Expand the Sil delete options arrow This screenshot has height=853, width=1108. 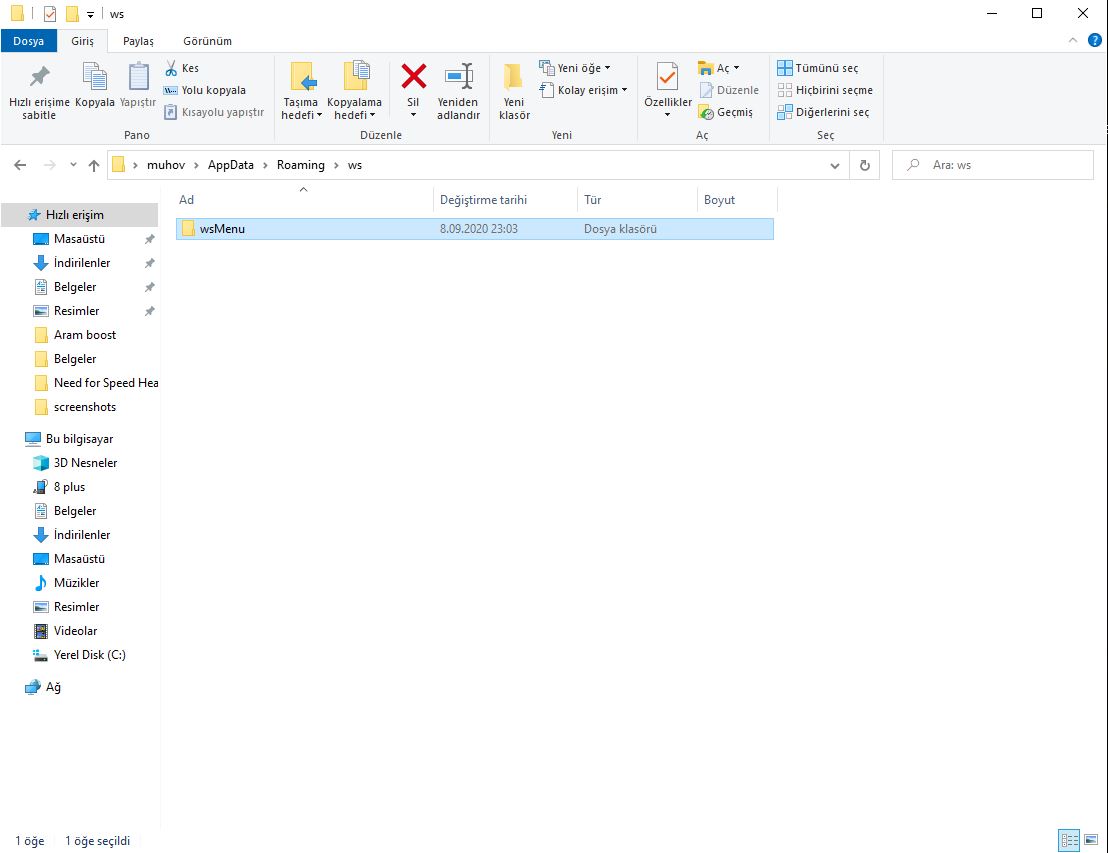coord(413,114)
